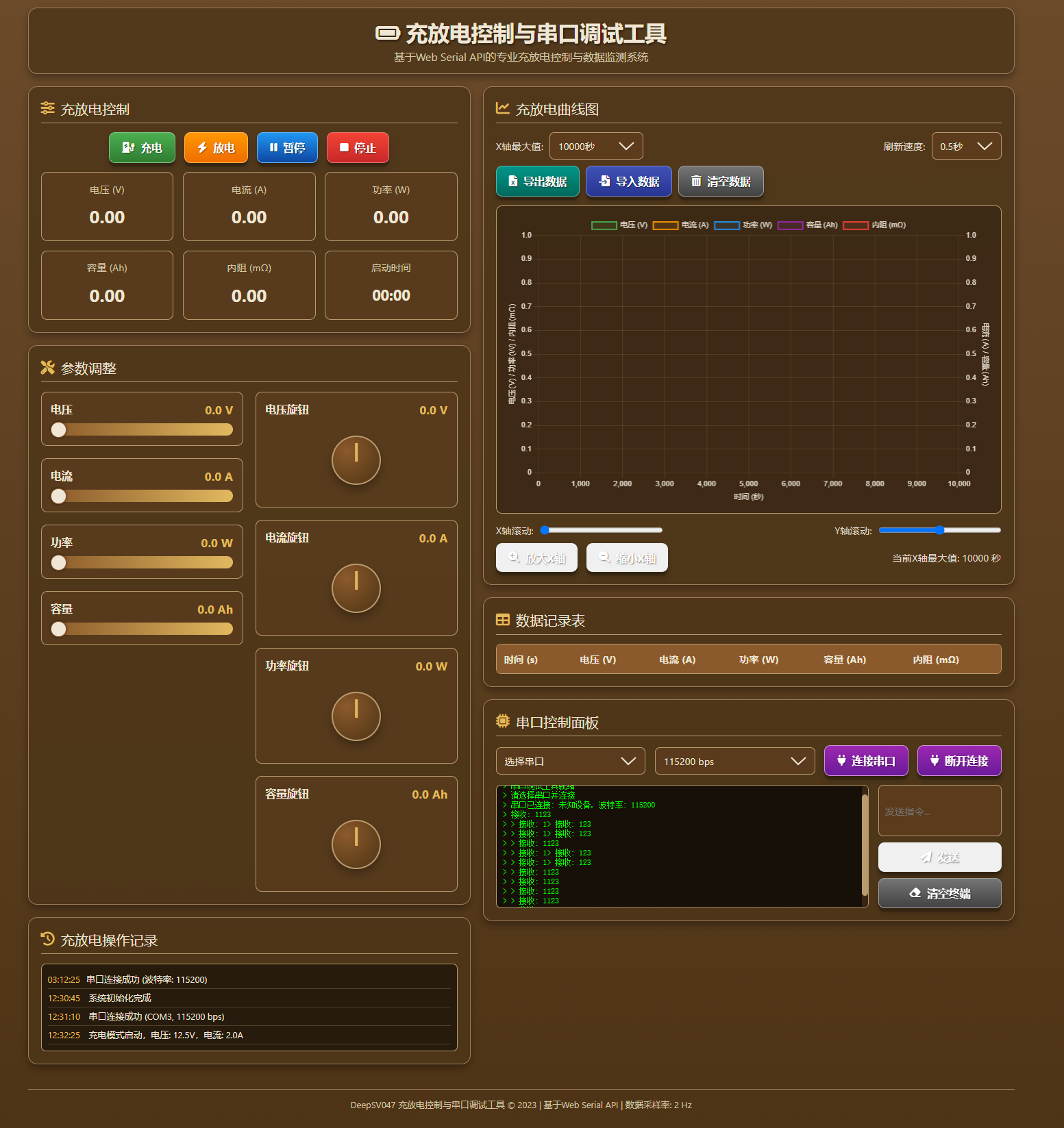Open the 刷新速度 0.5秒 dropdown

click(x=966, y=146)
